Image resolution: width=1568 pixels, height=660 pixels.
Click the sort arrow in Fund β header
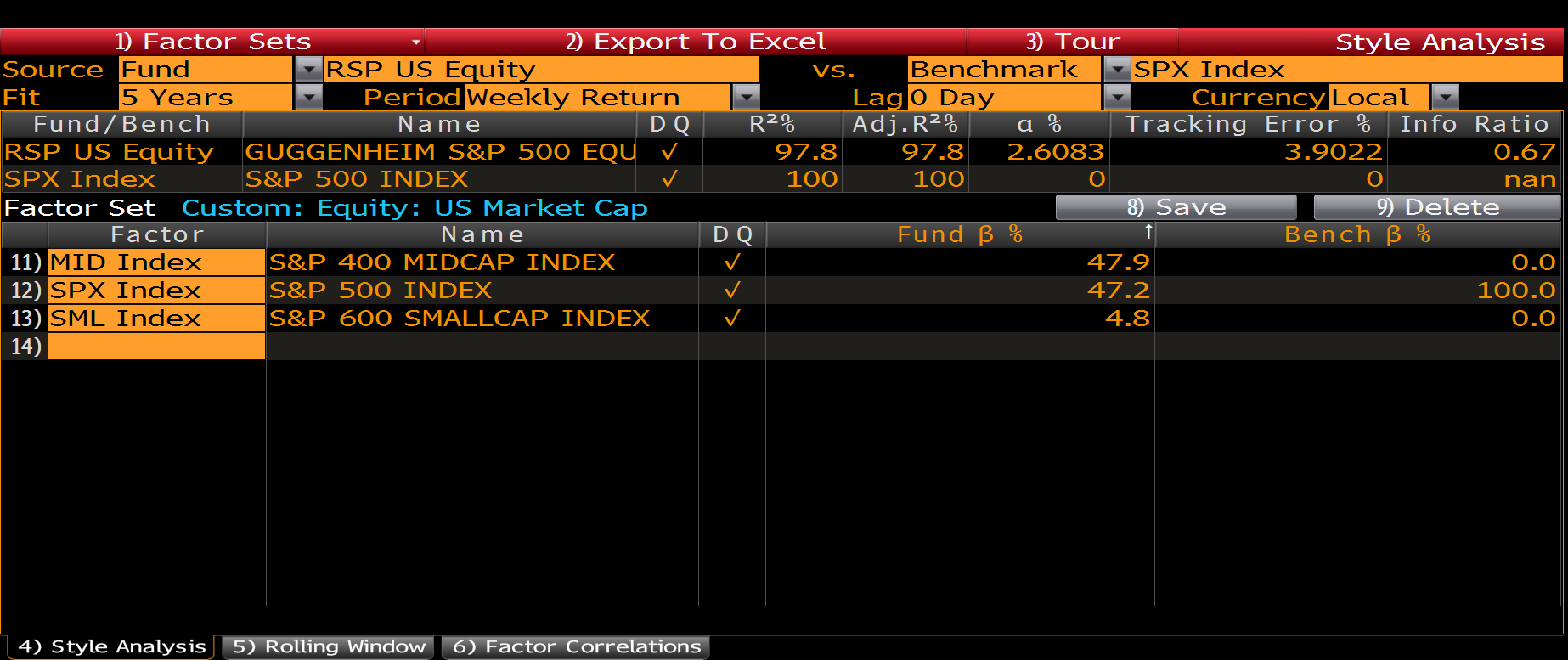(1148, 231)
